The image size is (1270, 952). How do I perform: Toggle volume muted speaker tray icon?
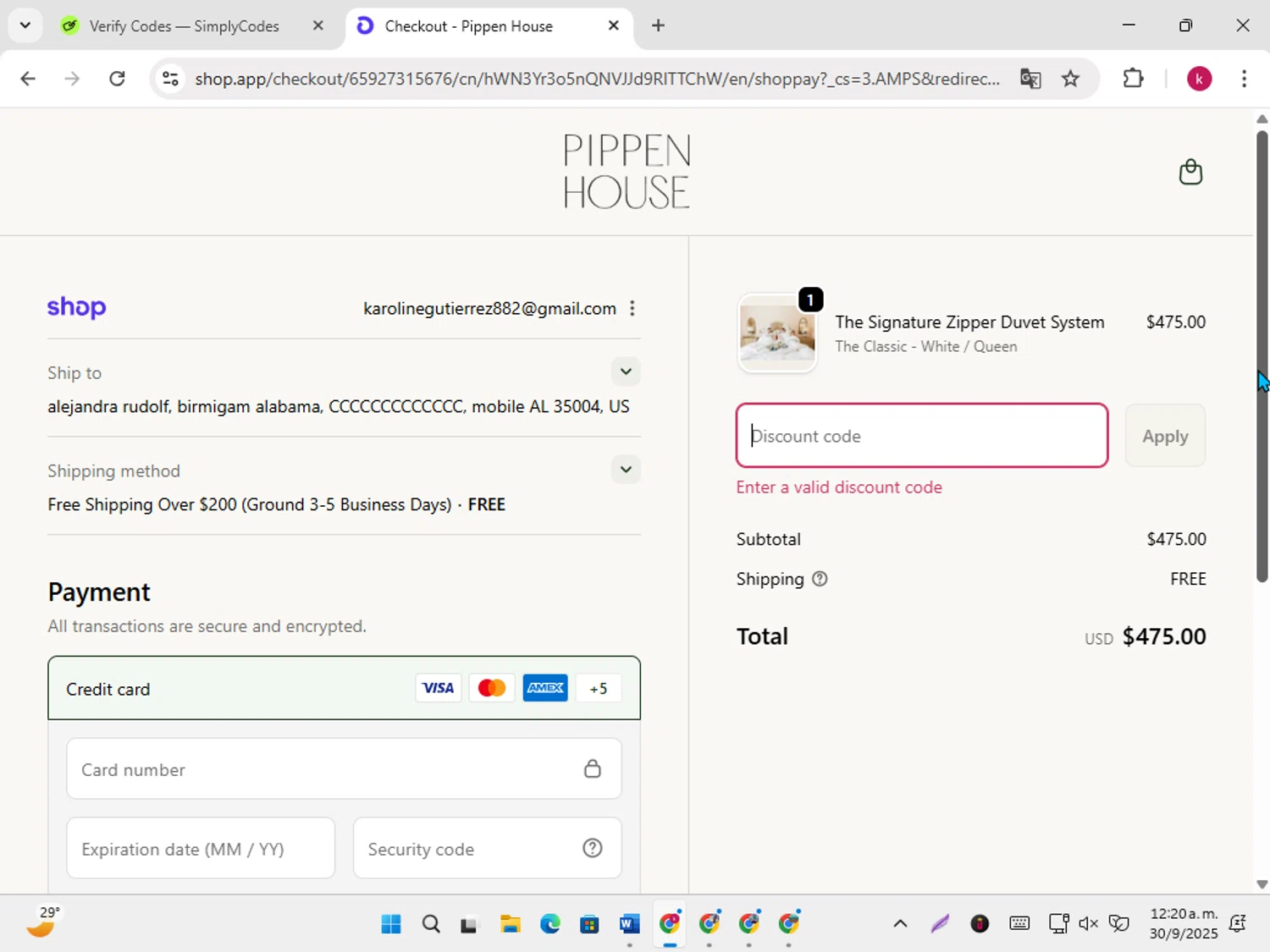tap(1088, 923)
